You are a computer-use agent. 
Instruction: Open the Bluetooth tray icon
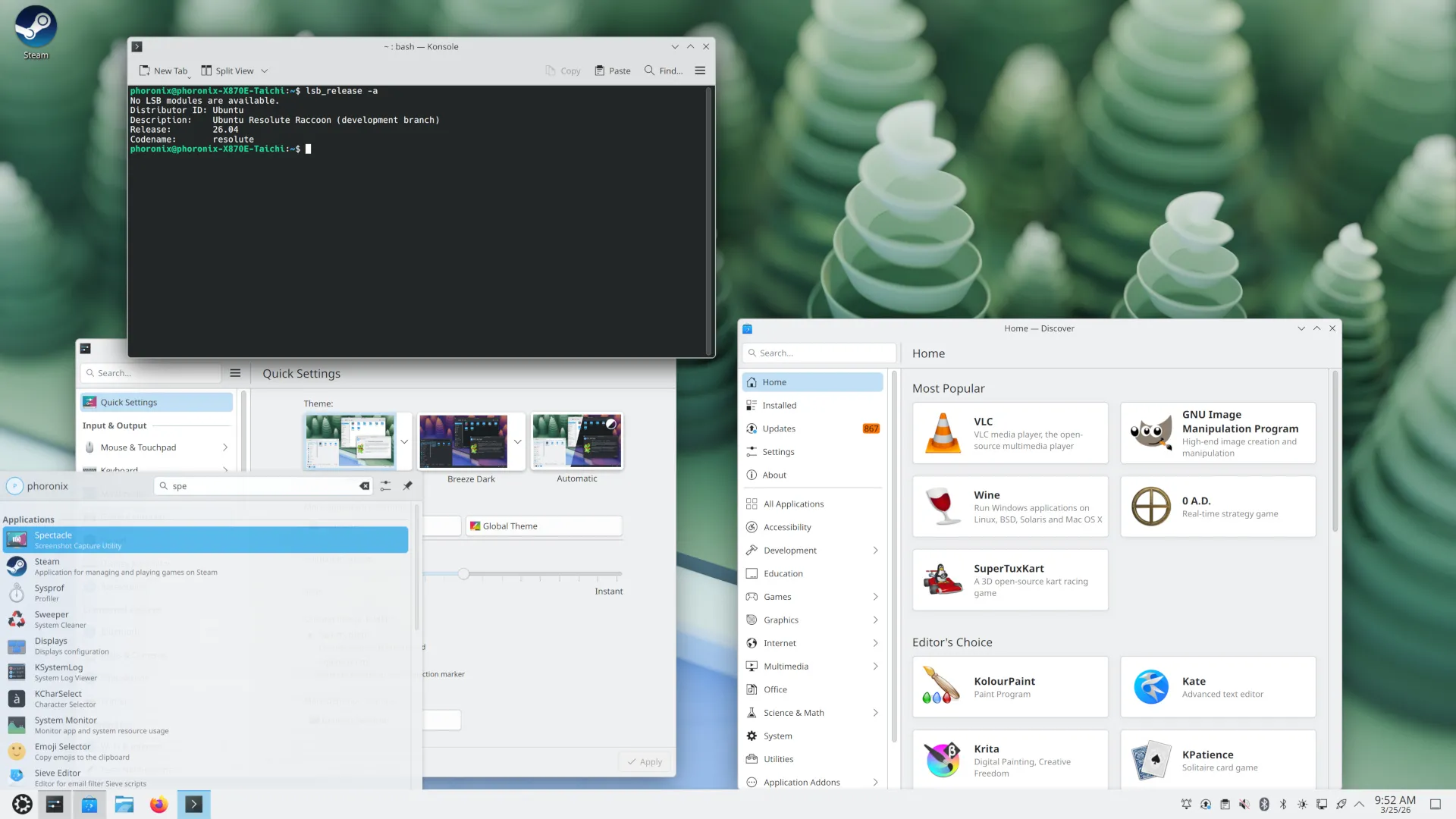pyautogui.click(x=1283, y=805)
